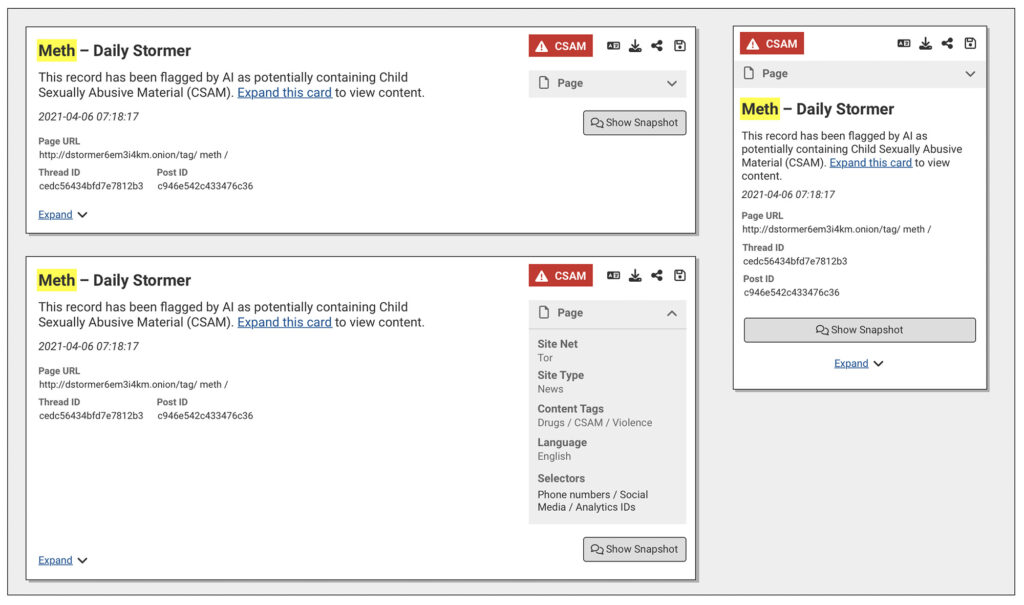Share the record from the collapsed wide card
Image resolution: width=1024 pixels, height=605 pixels.
coord(657,46)
